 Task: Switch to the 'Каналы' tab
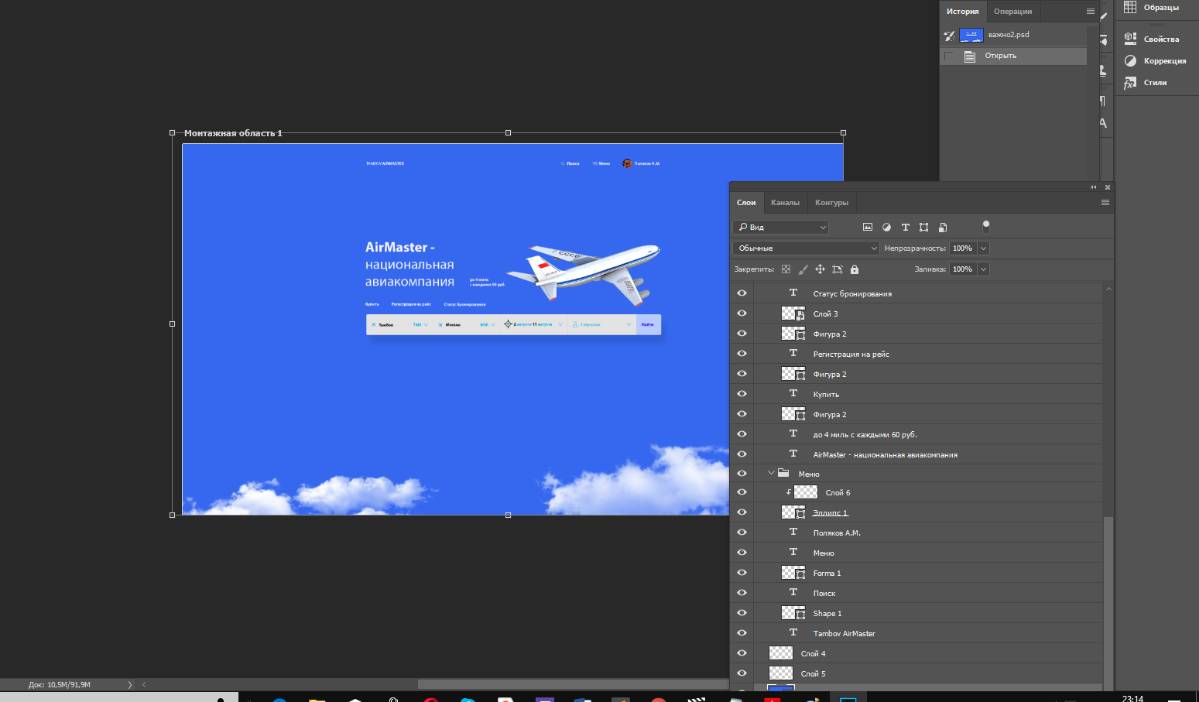coord(785,202)
